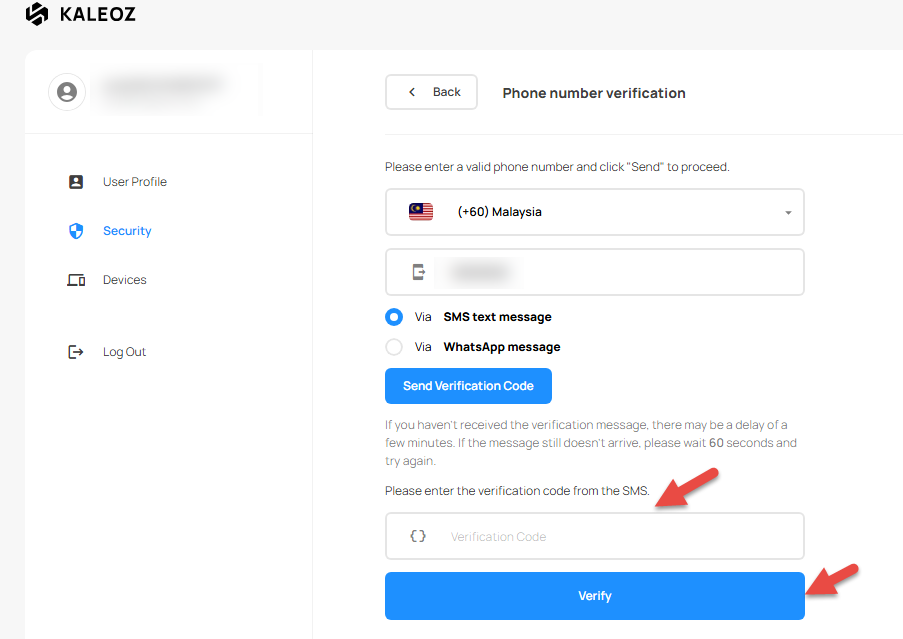The height and width of the screenshot is (639, 903).
Task: Click the blurred username in sidebar
Action: tap(164, 86)
